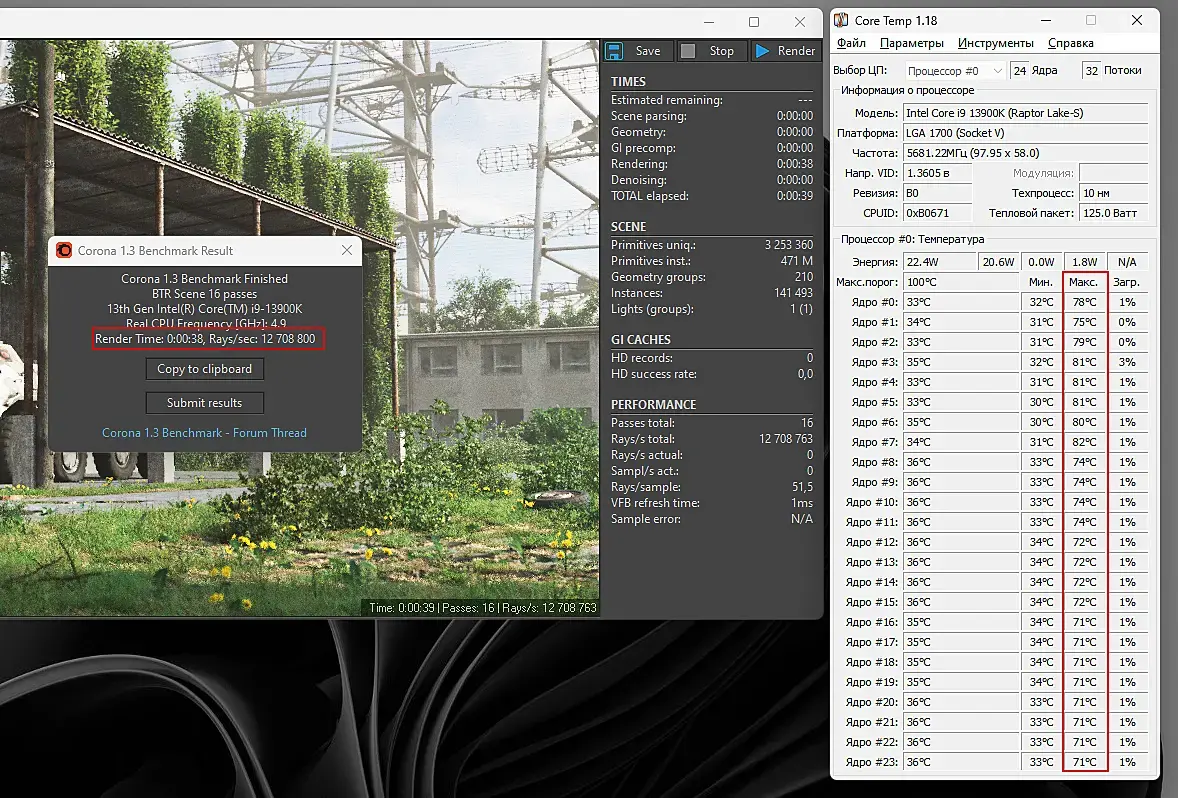Click the Render Time 0:00:38 result line
Screen dimensions: 1178x798
(205, 339)
